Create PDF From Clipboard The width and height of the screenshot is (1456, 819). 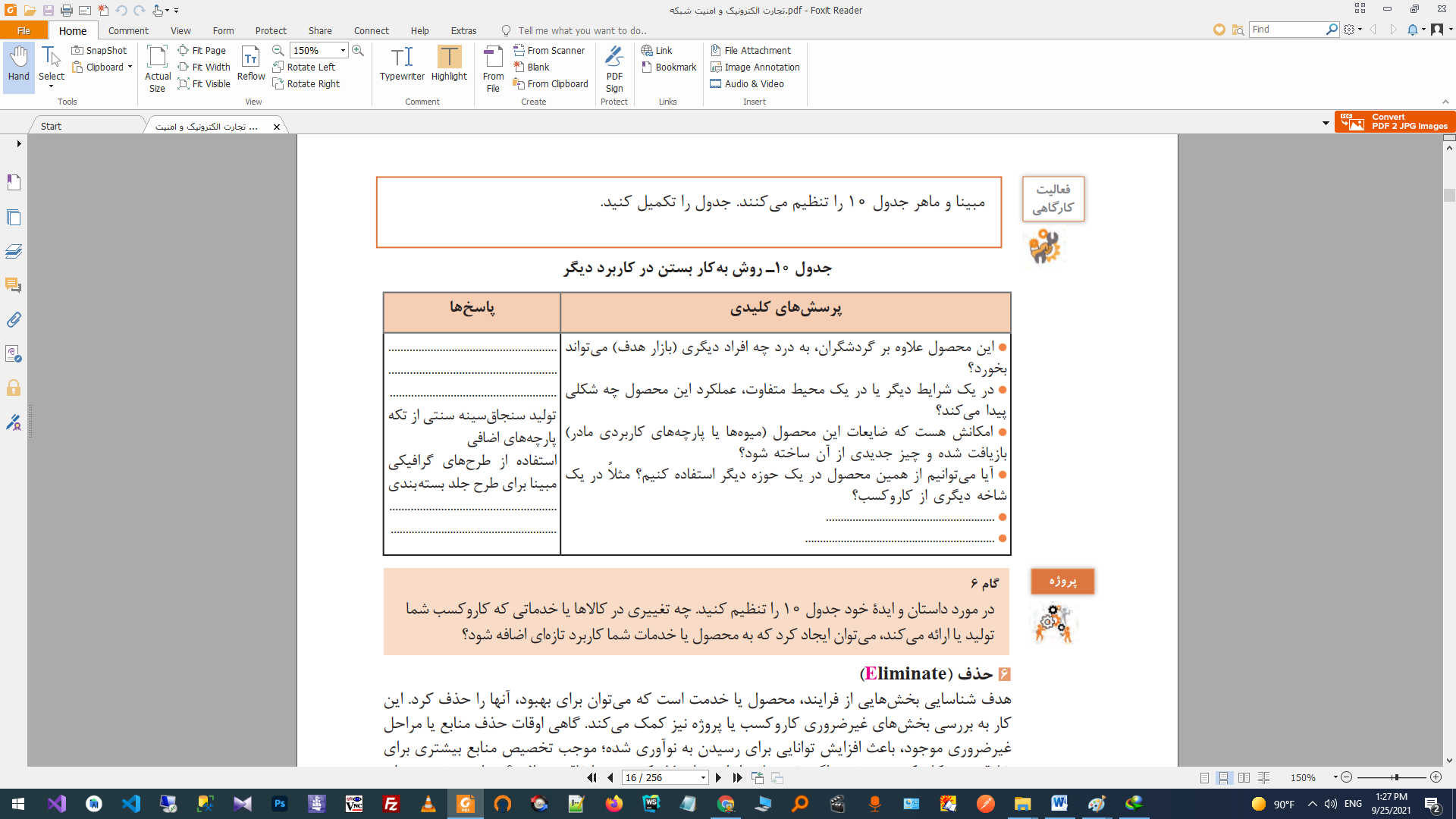coord(551,83)
